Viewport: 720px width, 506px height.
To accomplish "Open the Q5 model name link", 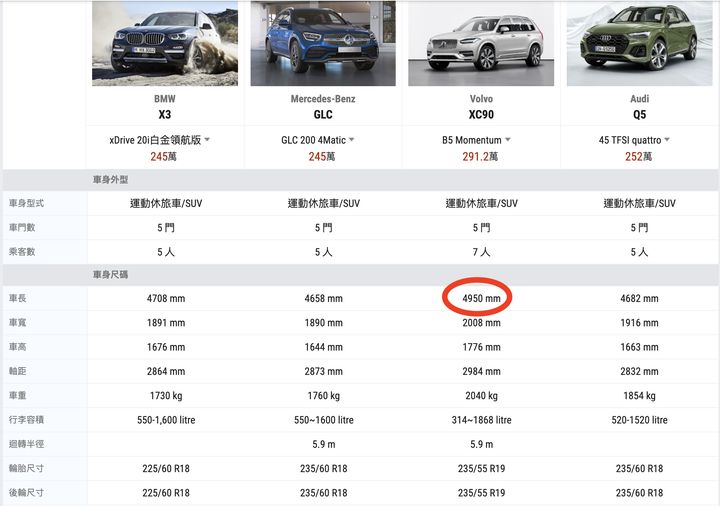I will coord(639,114).
